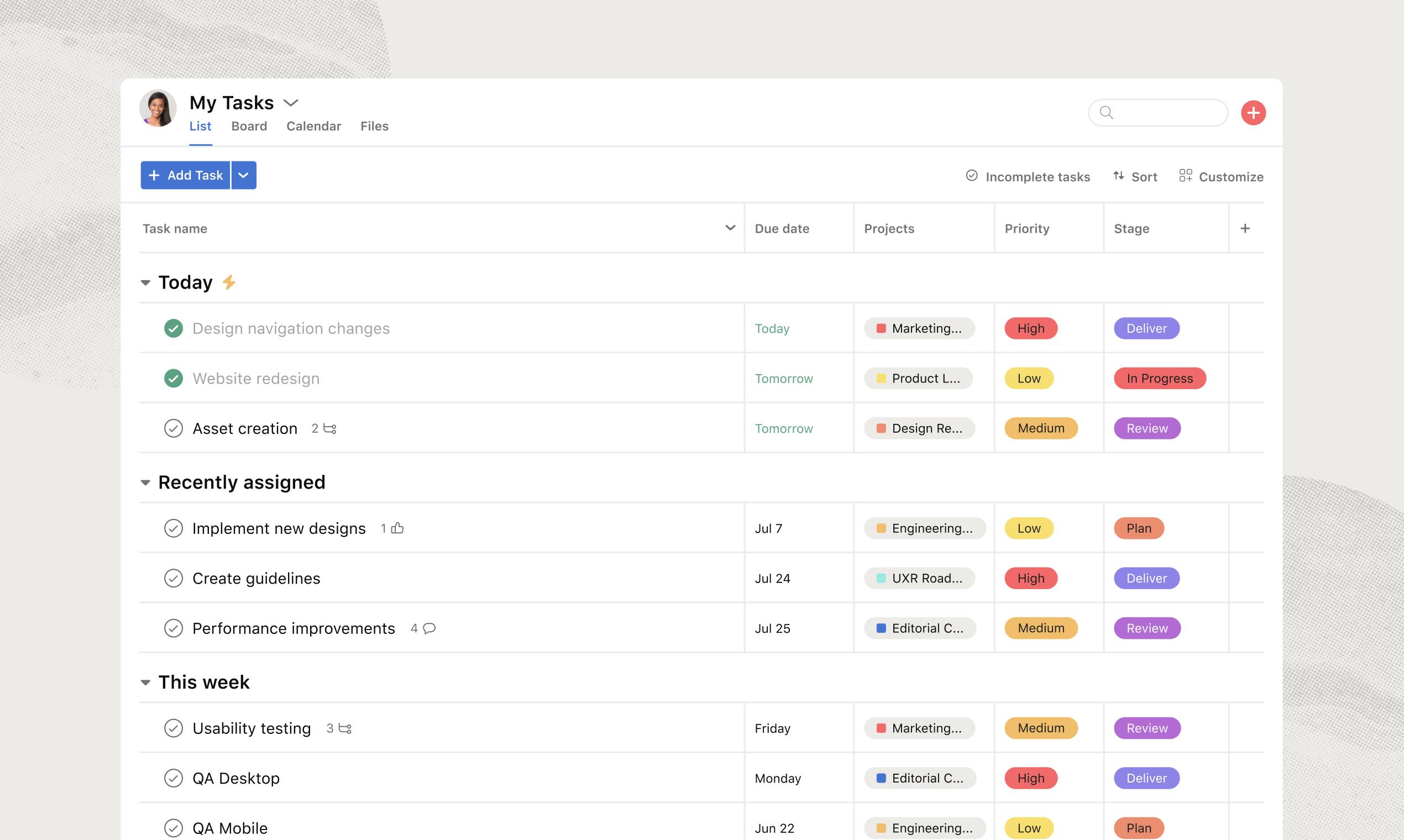Image resolution: width=1404 pixels, height=840 pixels.
Task: Mark Implement new designs complete
Action: [x=173, y=528]
